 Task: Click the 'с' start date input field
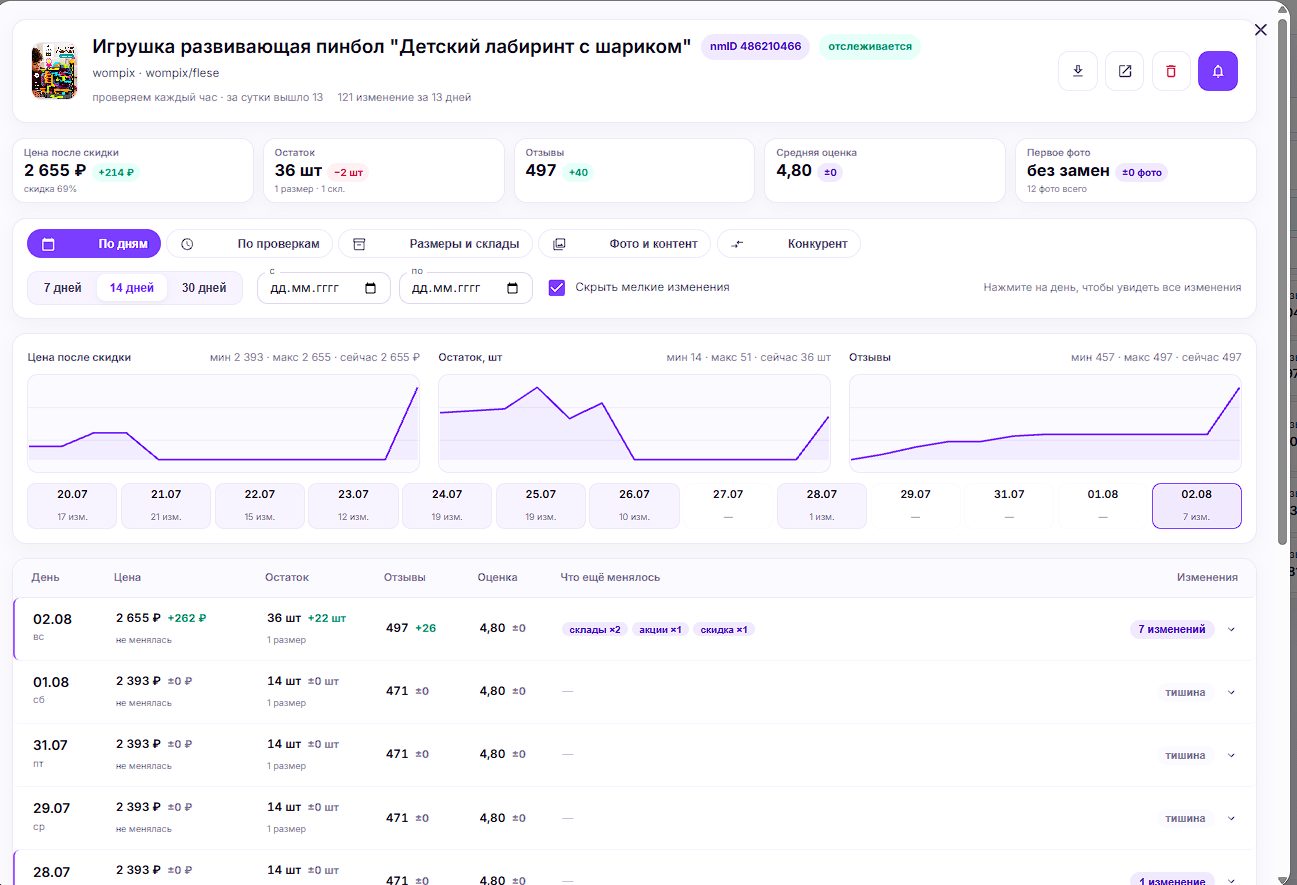coord(323,288)
